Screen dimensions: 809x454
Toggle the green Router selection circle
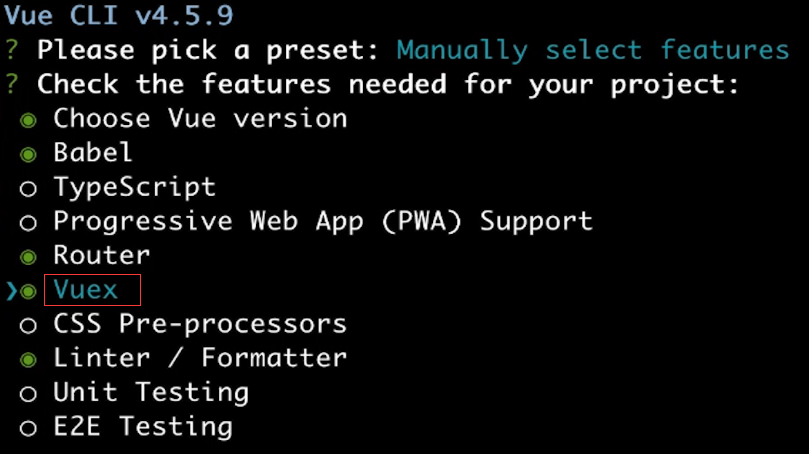tap(28, 257)
